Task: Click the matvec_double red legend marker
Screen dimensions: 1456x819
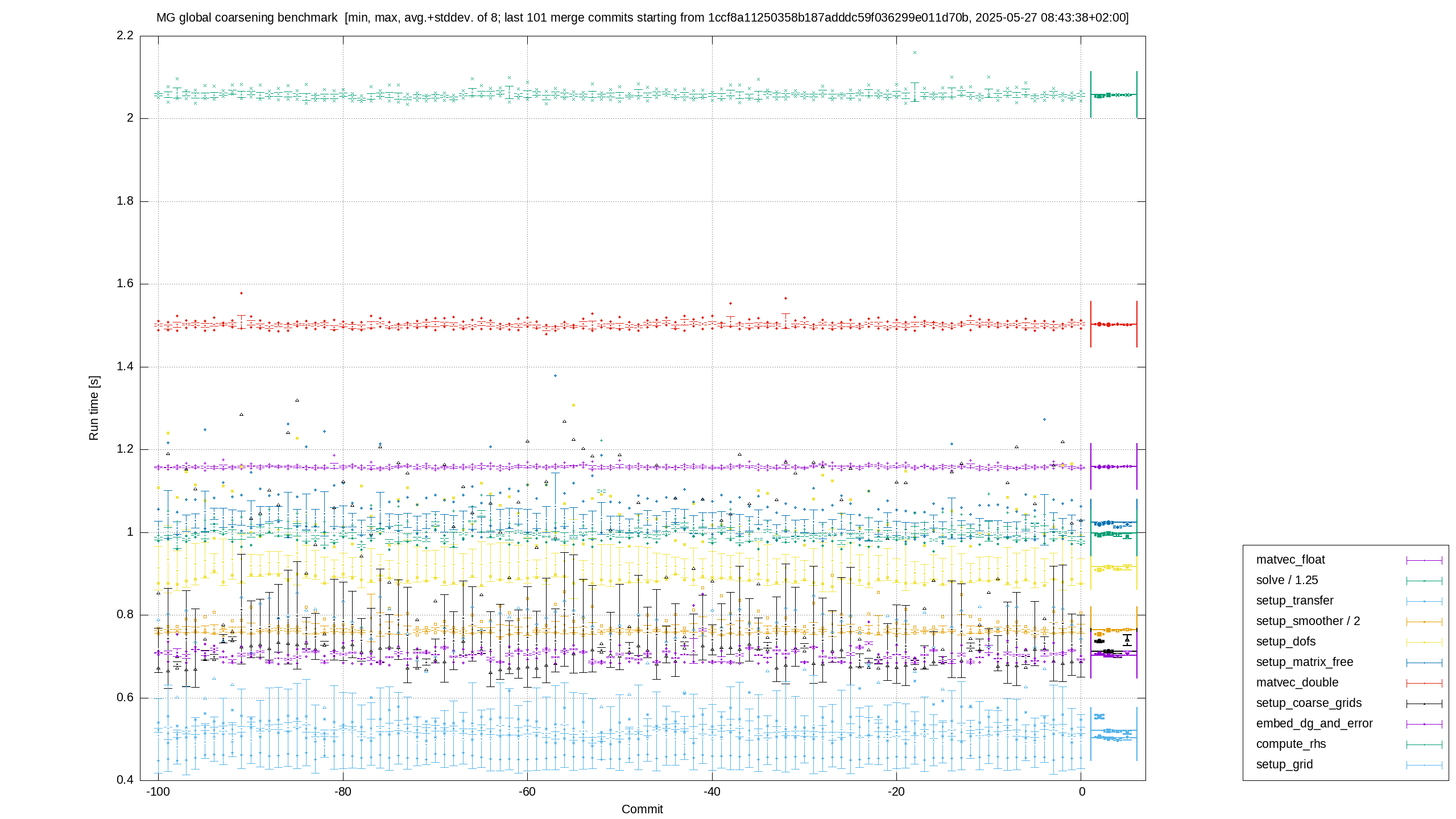Action: tap(1424, 683)
